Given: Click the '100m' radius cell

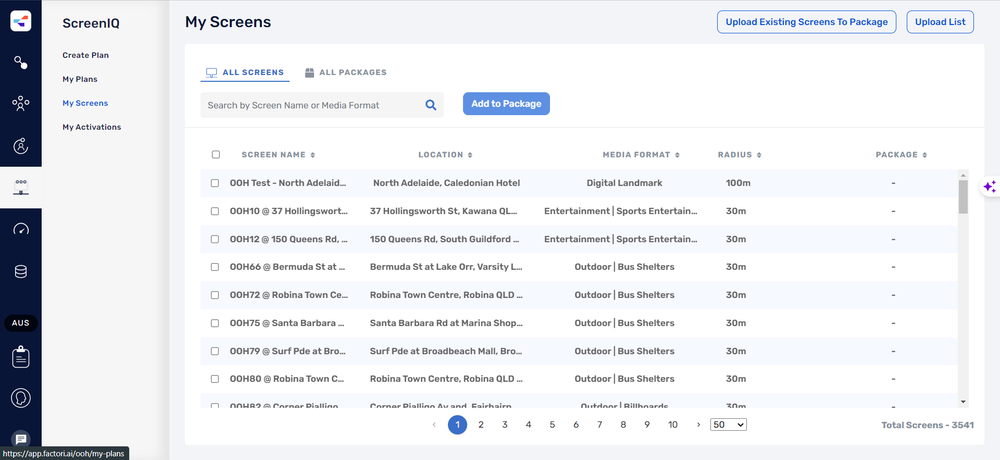Looking at the screenshot, I should (738, 183).
